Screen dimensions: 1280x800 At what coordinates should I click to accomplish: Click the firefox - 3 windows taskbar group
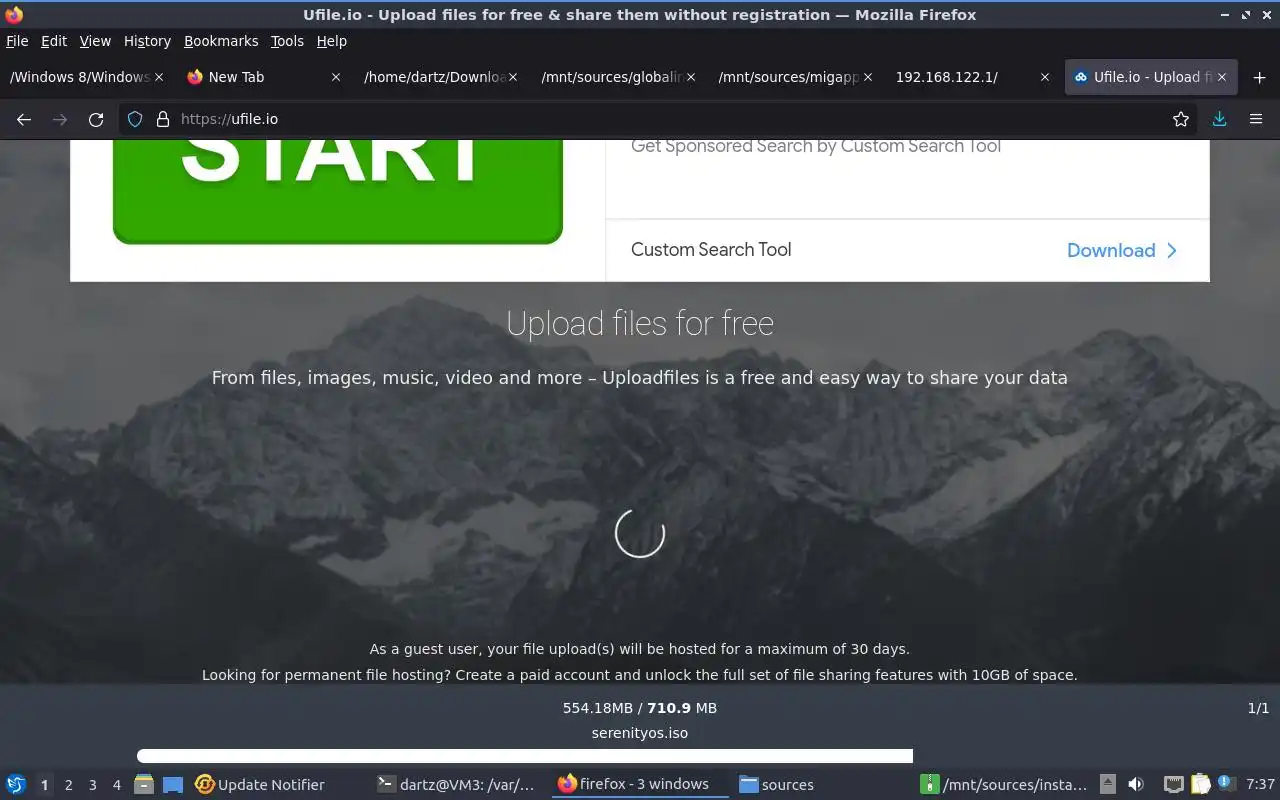coord(640,784)
